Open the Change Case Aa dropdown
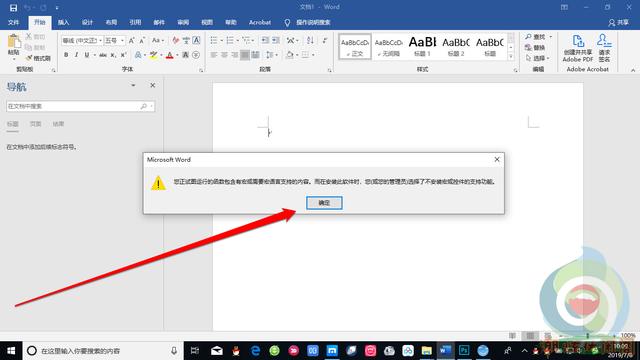Image resolution: width=640 pixels, height=360 pixels. point(158,40)
